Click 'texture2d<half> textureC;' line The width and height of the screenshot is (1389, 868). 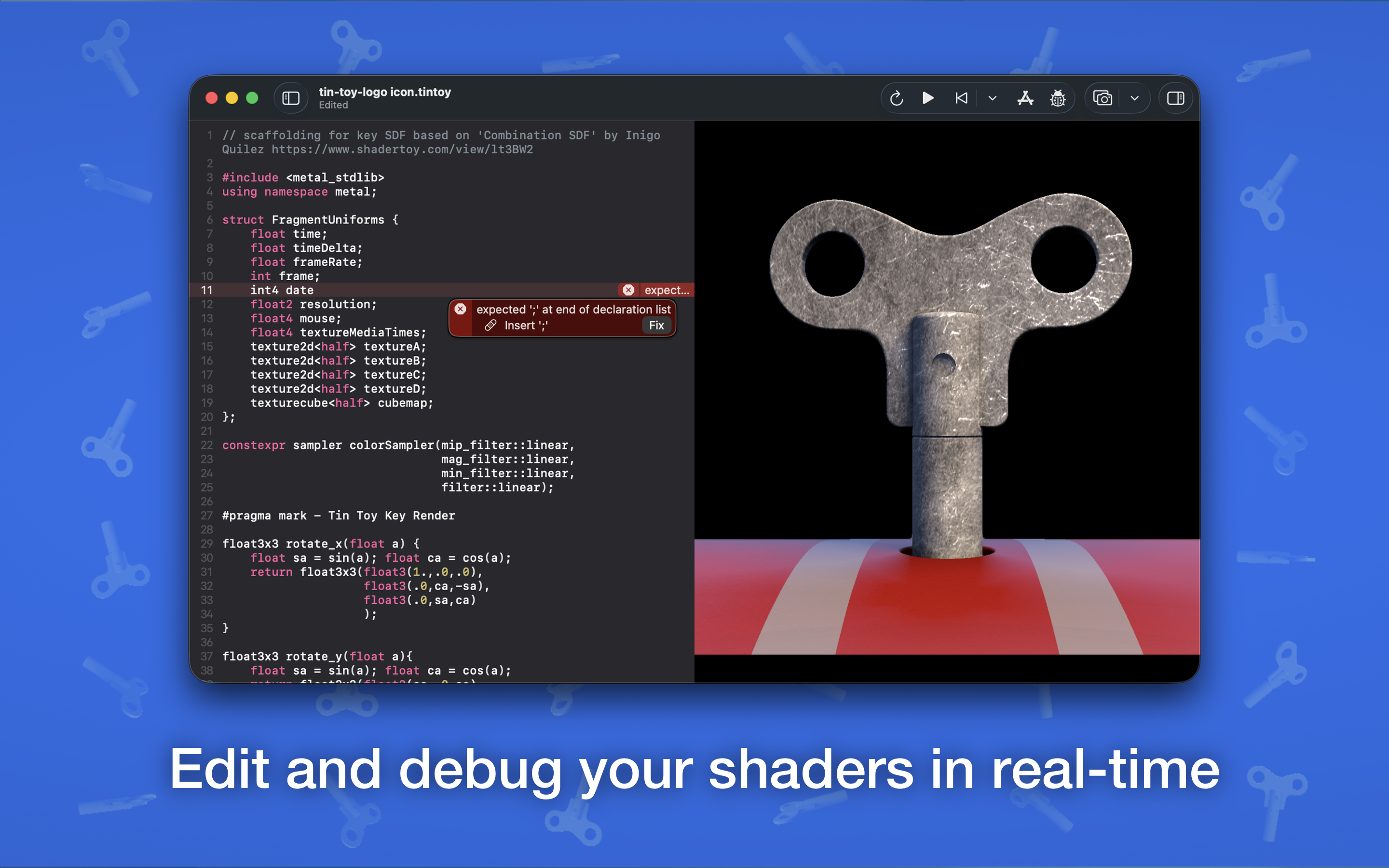point(339,374)
